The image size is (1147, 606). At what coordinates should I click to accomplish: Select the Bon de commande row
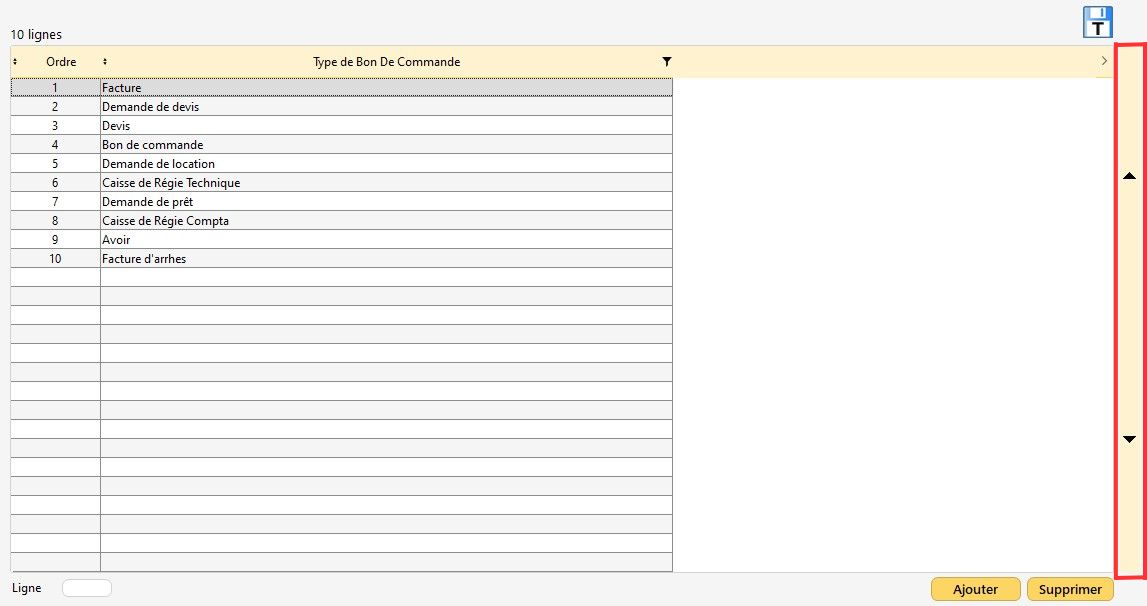point(385,145)
